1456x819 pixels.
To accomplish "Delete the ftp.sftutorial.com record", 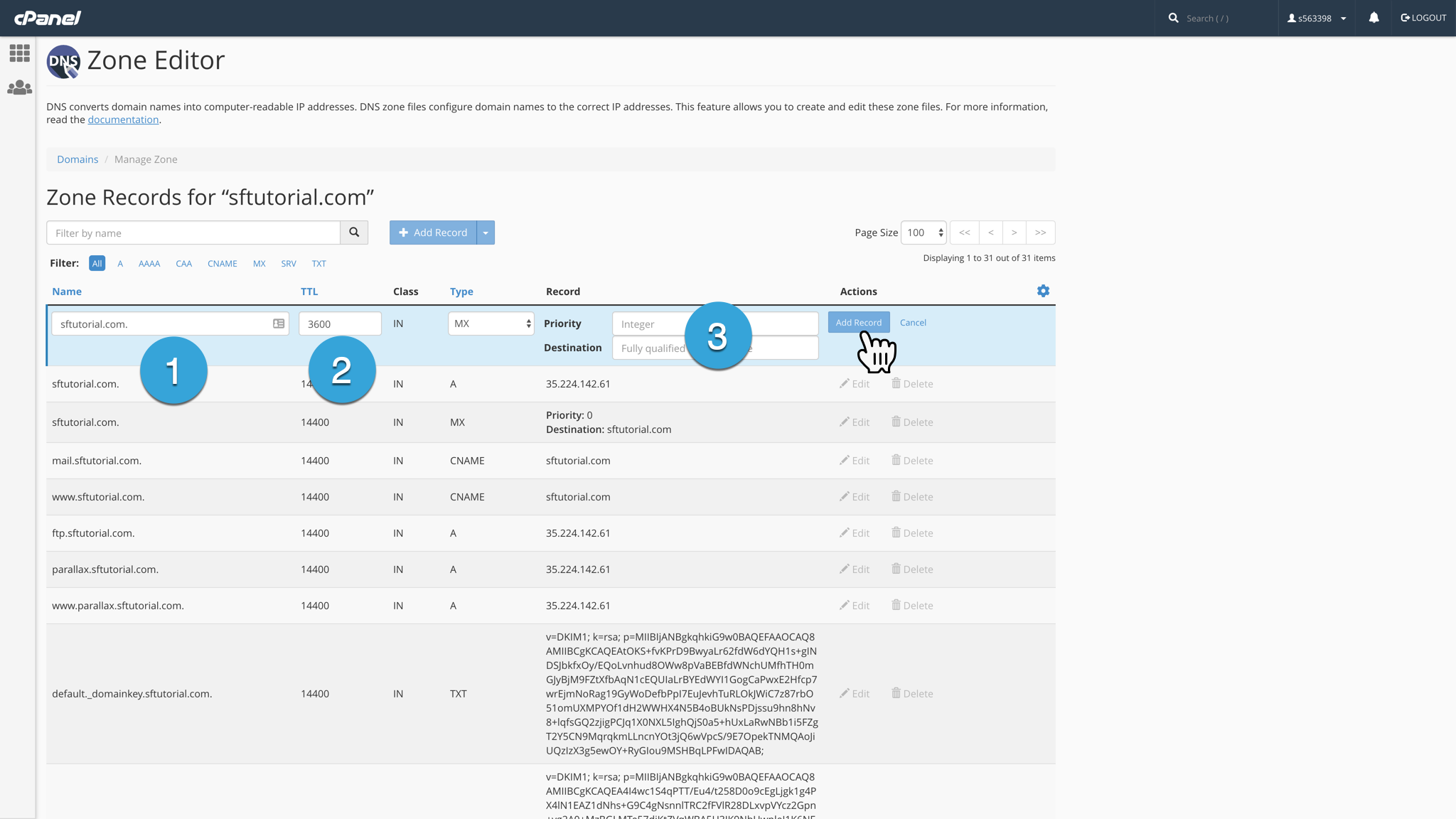I will tap(912, 533).
